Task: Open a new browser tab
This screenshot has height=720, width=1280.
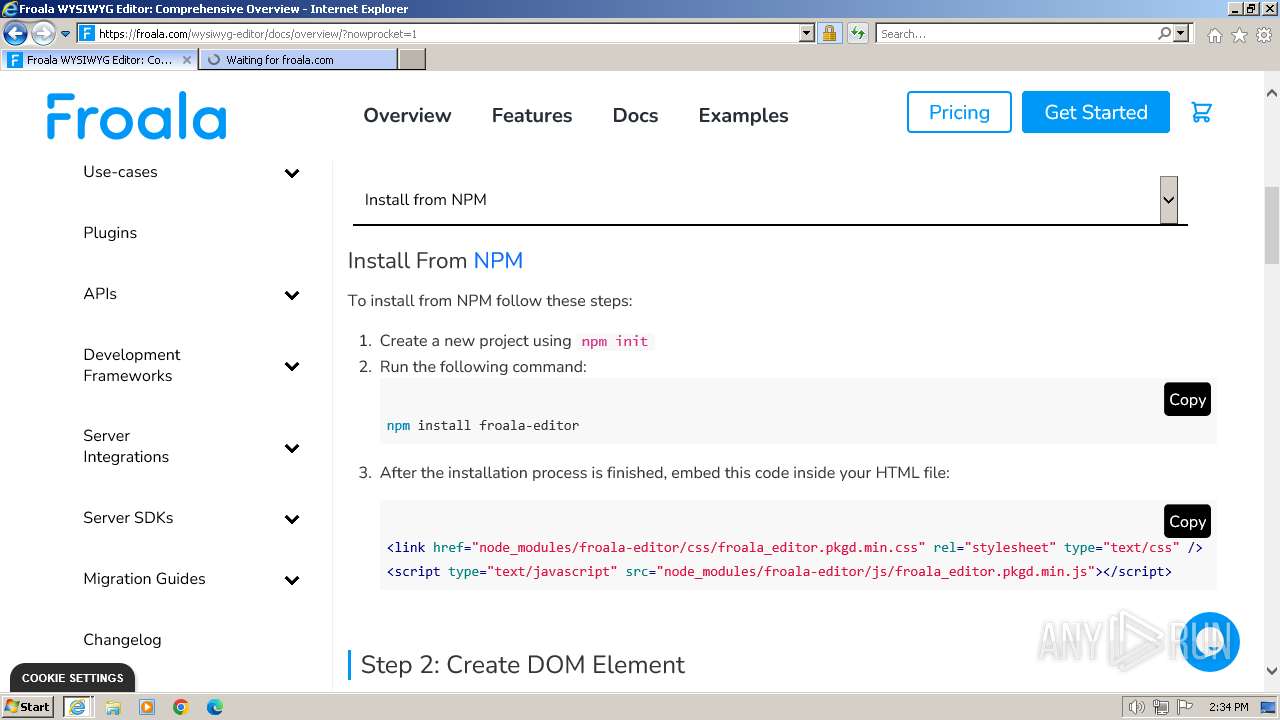Action: pos(412,60)
